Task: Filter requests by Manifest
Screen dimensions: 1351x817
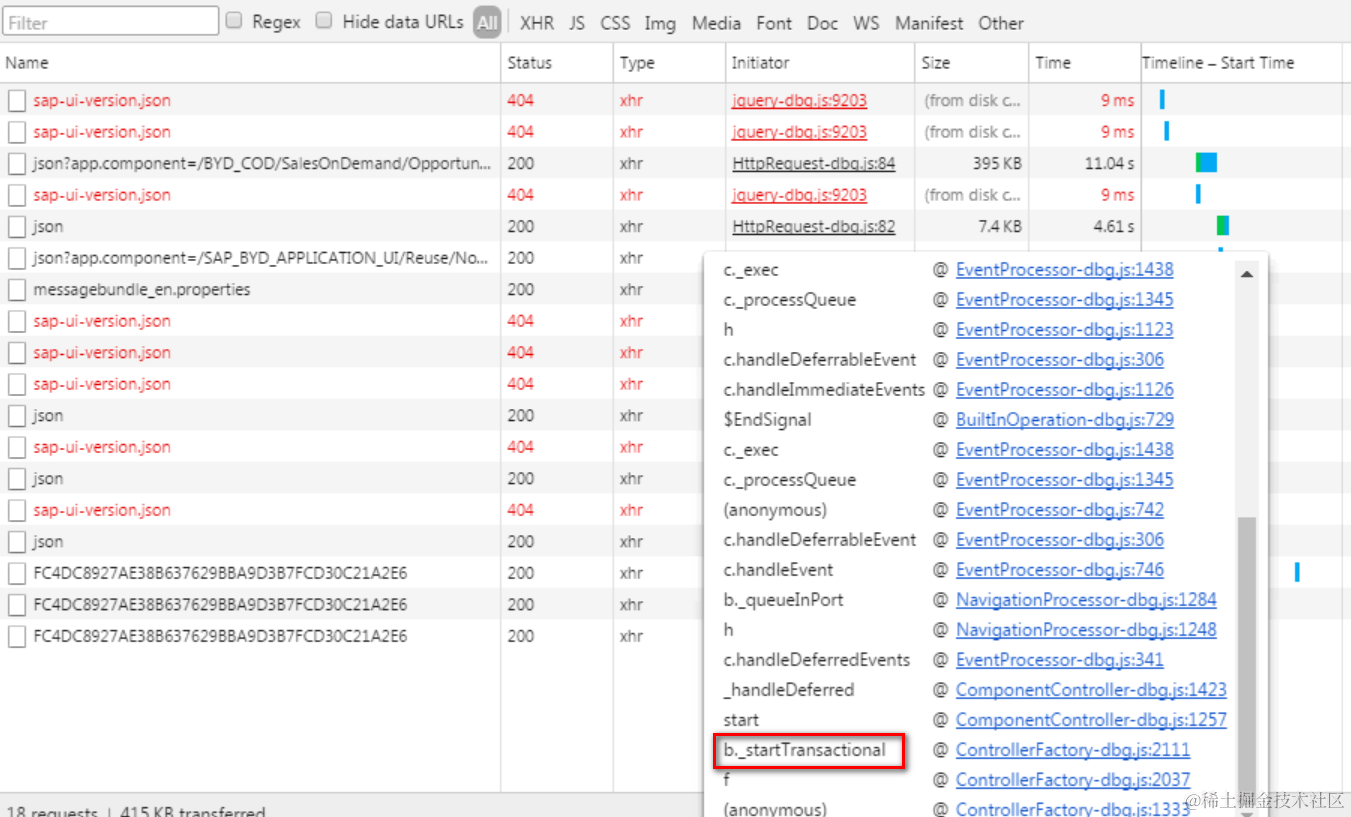Action: point(929,23)
